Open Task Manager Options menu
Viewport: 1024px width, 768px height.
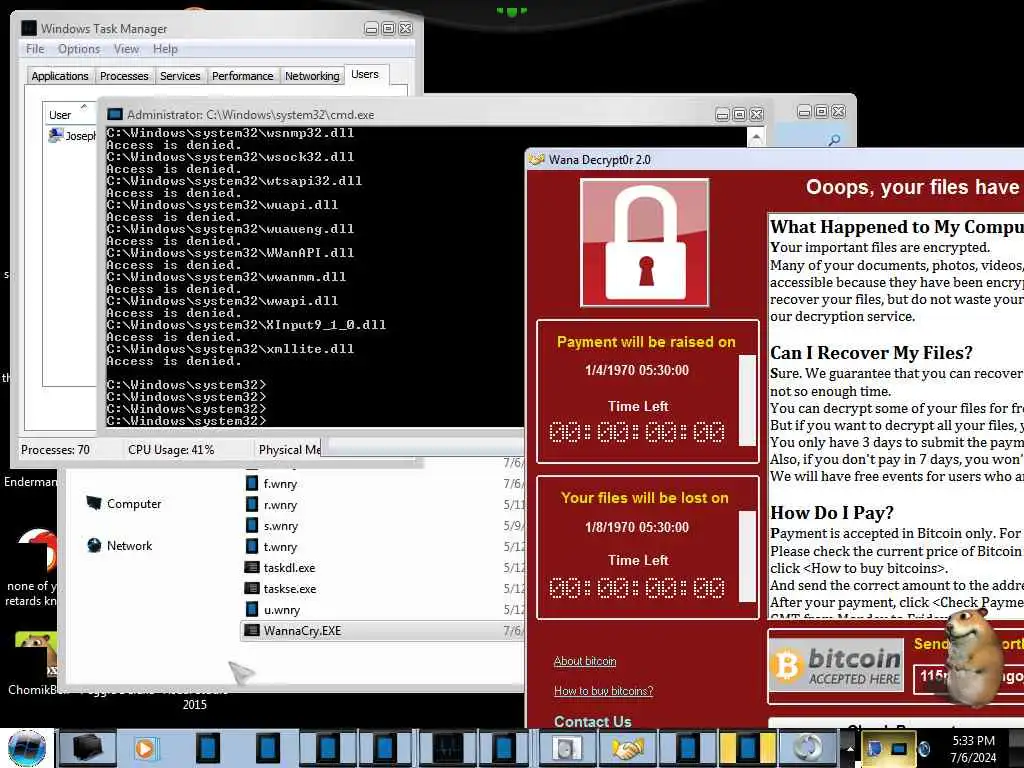(79, 49)
